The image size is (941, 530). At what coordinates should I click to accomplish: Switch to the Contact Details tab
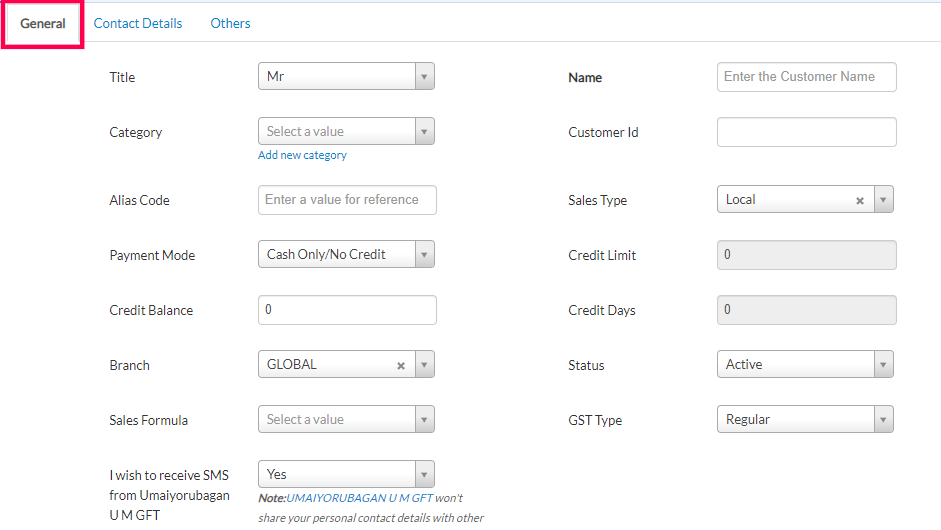(138, 23)
